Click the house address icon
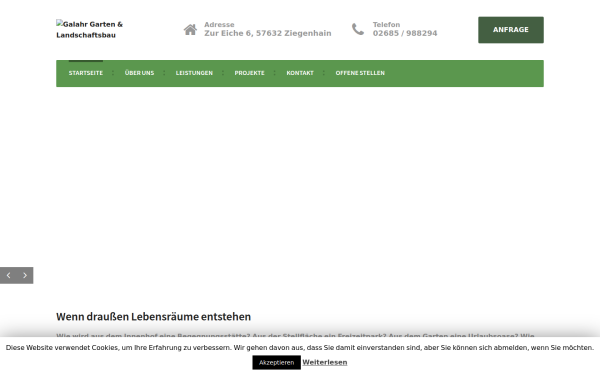 point(190,29)
